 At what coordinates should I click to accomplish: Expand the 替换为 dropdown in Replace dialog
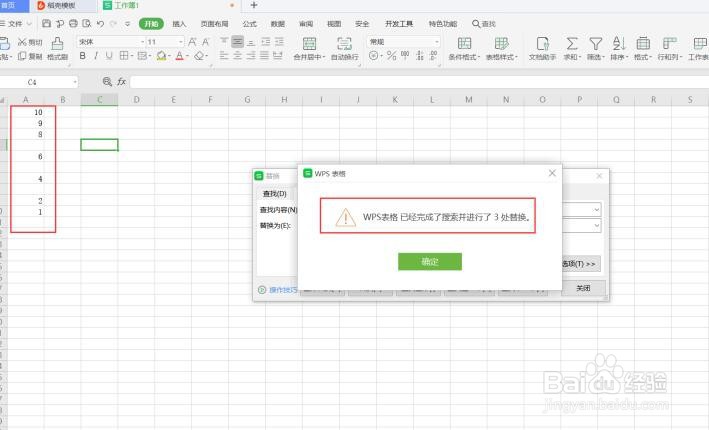pyautogui.click(x=596, y=225)
